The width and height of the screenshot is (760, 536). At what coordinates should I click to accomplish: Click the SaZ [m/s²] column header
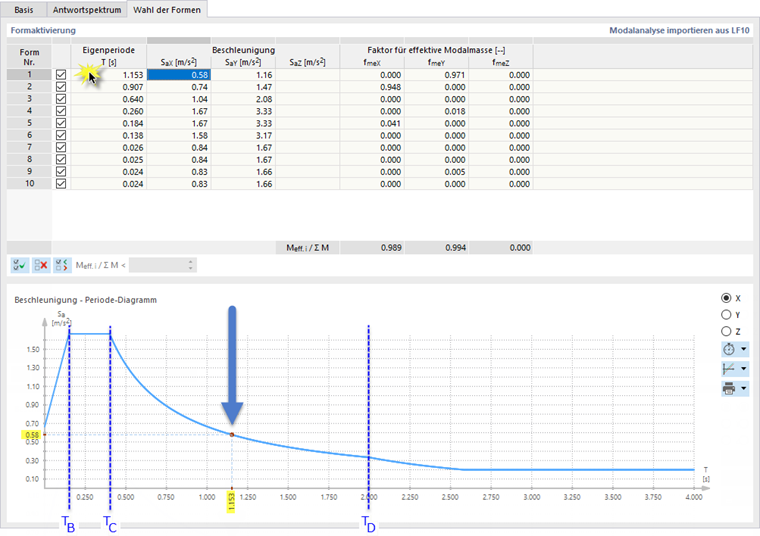[307, 62]
